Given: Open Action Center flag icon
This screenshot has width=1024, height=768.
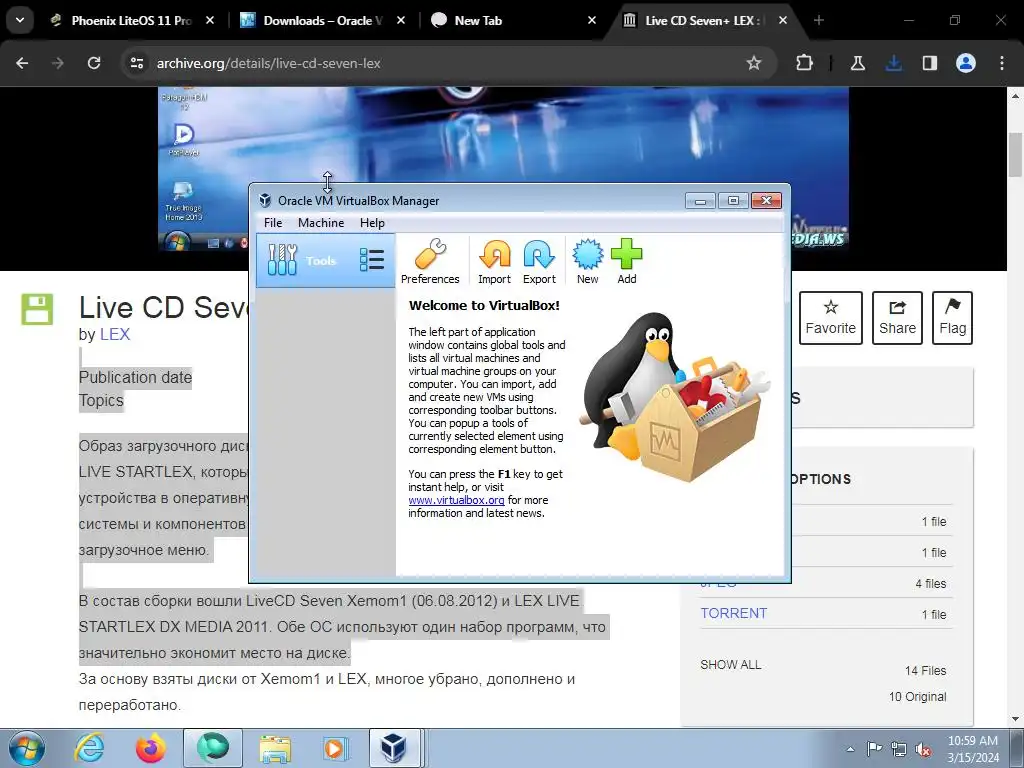Looking at the screenshot, I should 874,749.
